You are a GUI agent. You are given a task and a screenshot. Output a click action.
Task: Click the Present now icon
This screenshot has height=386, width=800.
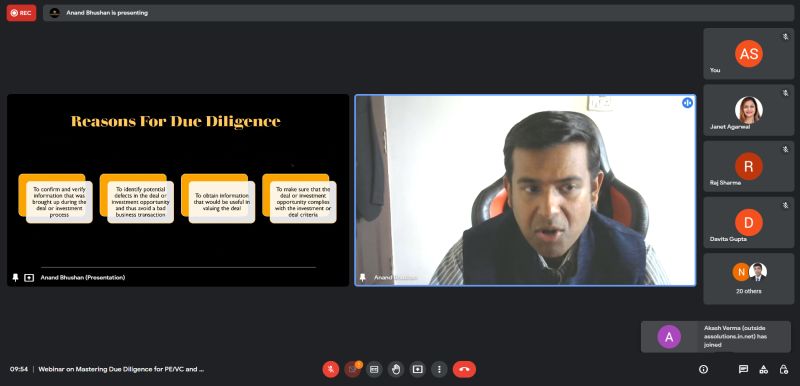coord(417,369)
